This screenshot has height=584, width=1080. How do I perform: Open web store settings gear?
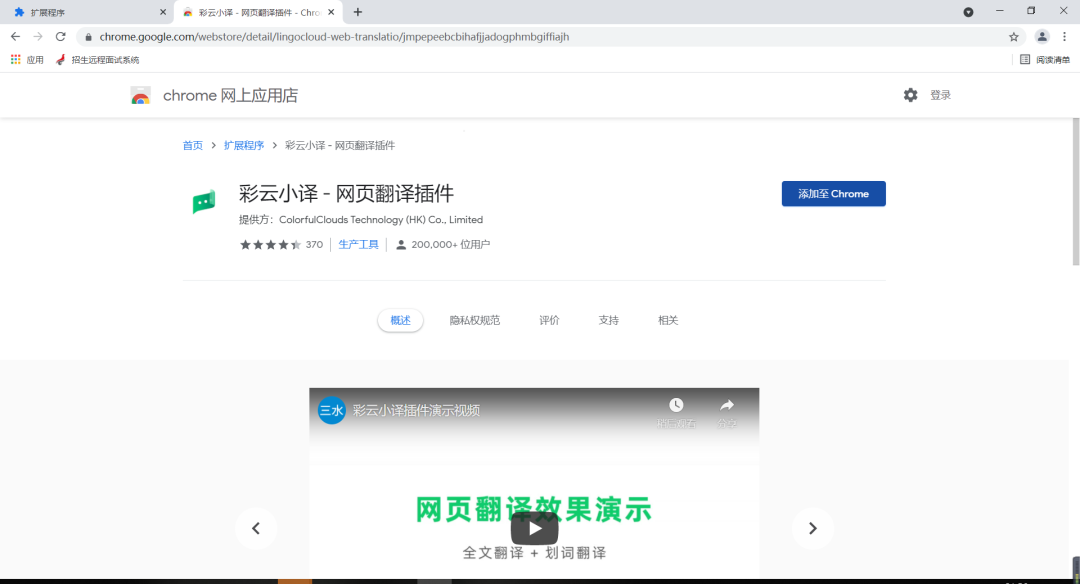[911, 95]
